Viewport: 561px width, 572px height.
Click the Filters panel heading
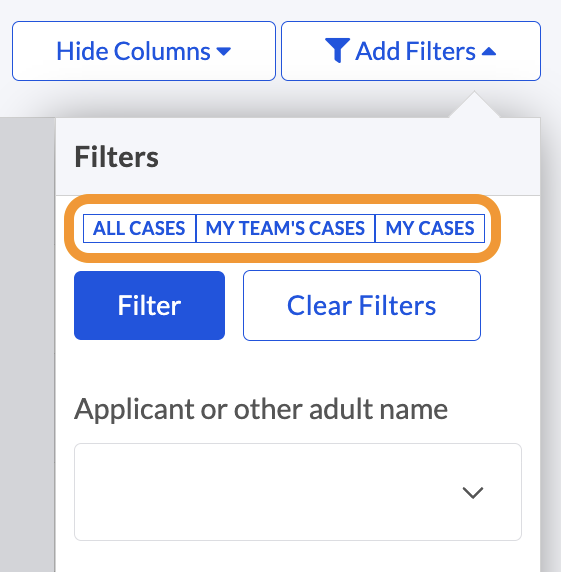click(116, 157)
